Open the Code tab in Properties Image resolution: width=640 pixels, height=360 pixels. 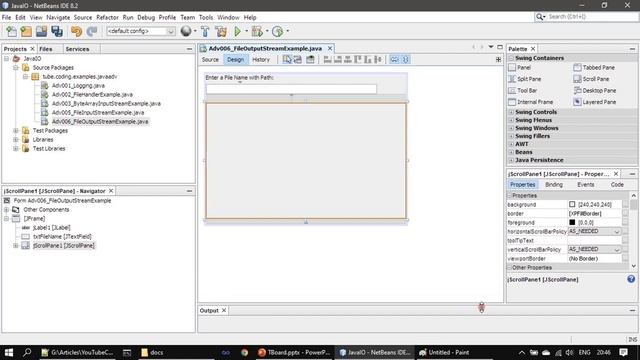[x=617, y=184]
